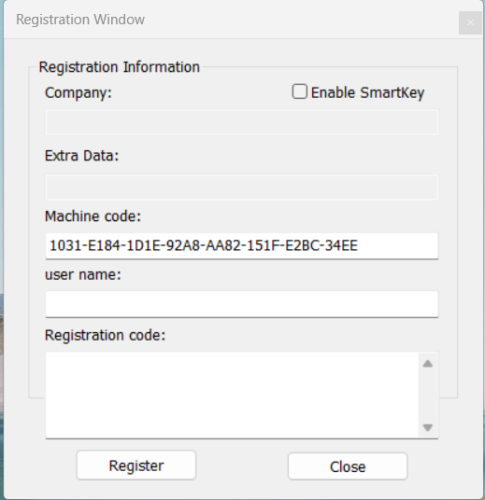Click into the Company text field
The width and height of the screenshot is (485, 500).
[x=242, y=122]
